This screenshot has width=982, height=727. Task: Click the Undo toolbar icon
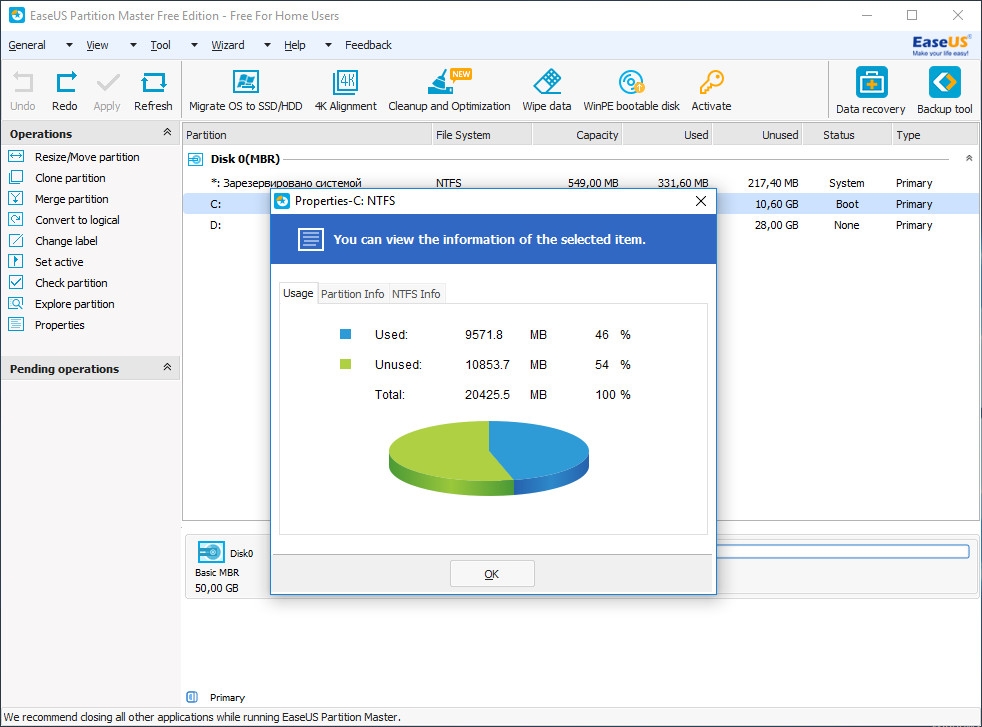(23, 83)
